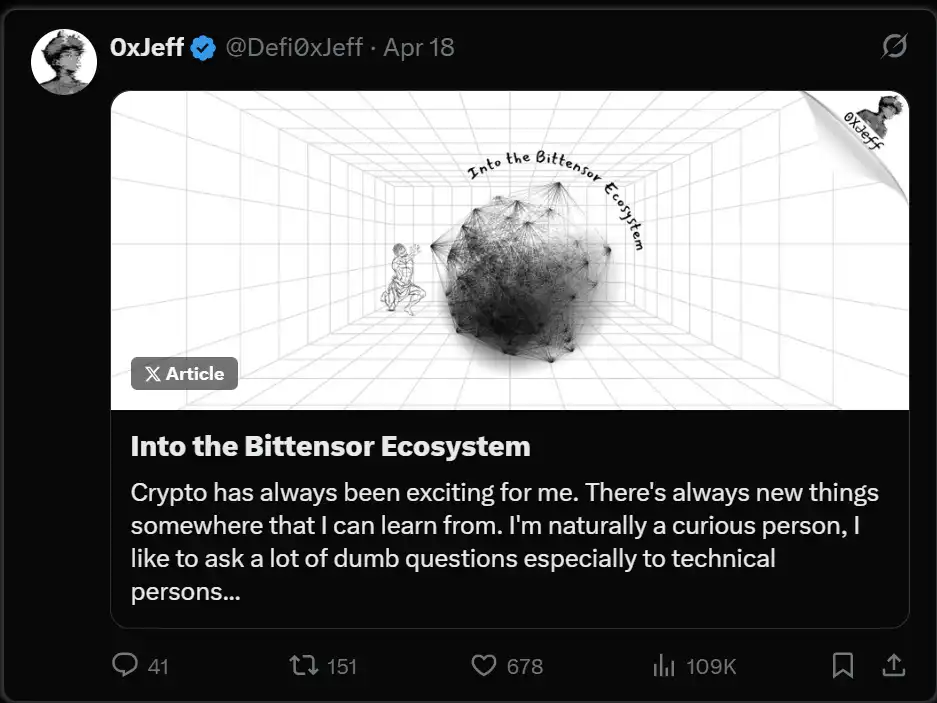Click the 0xJeff display name
937x703 pixels.
pos(146,47)
